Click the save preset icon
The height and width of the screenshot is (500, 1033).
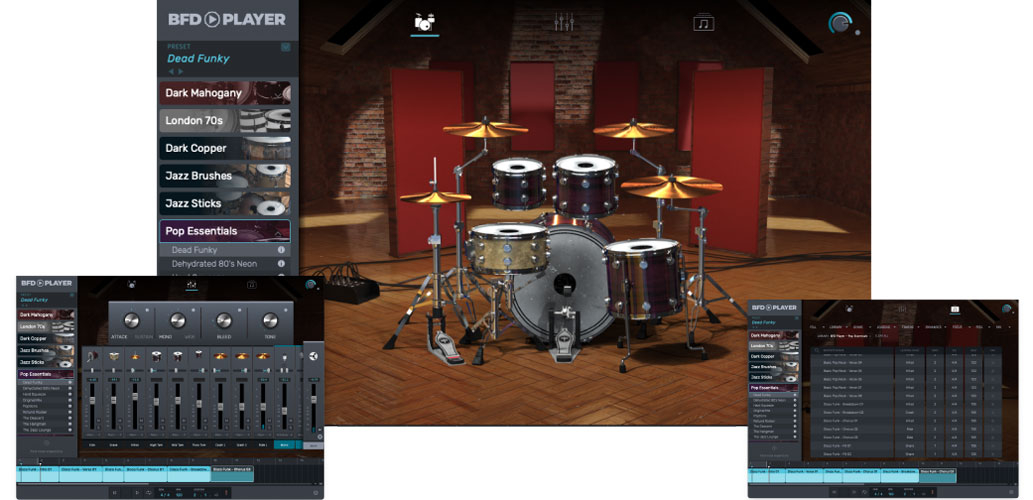(x=285, y=46)
